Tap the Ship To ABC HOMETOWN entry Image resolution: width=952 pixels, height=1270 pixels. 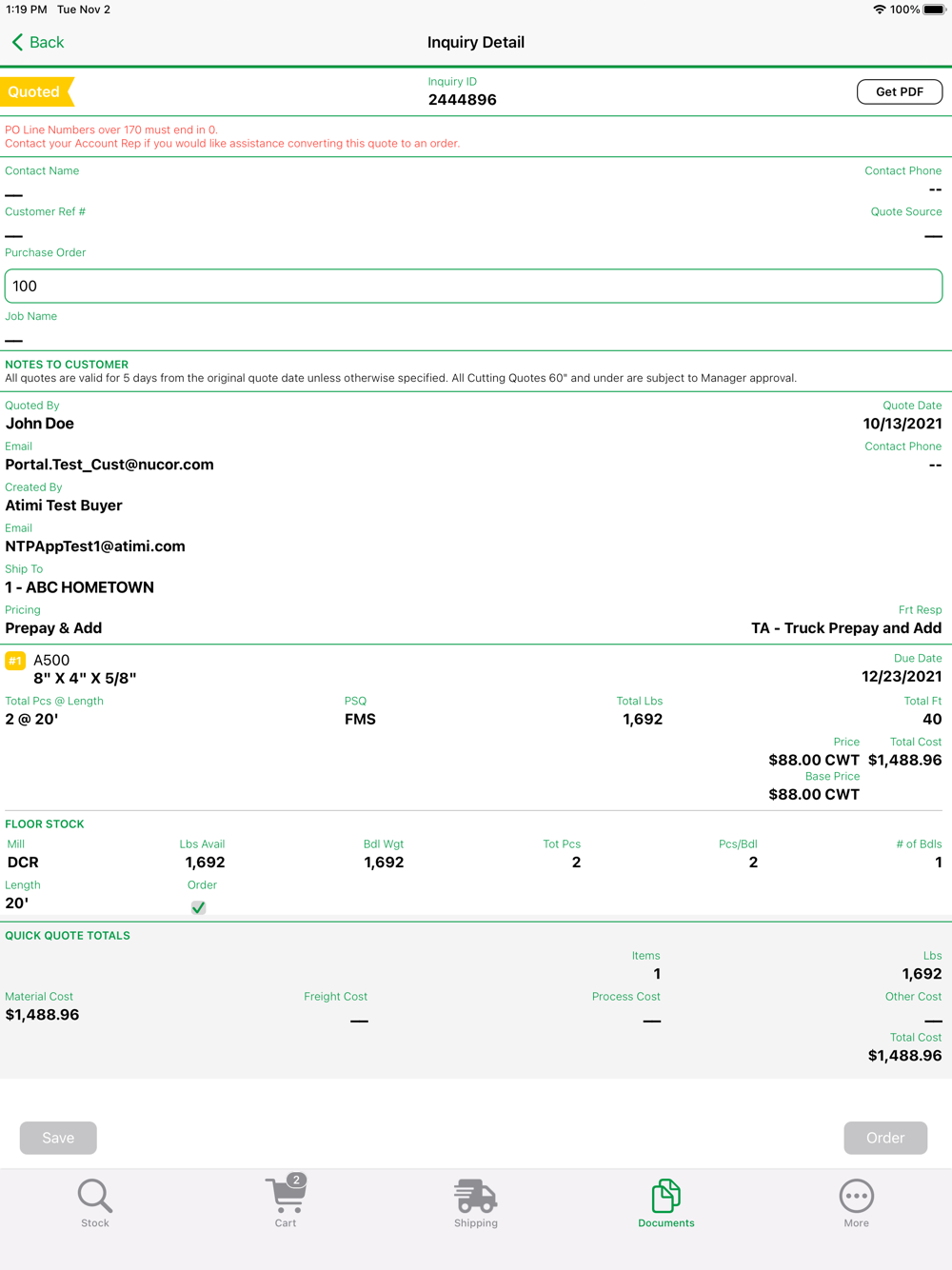click(x=80, y=587)
